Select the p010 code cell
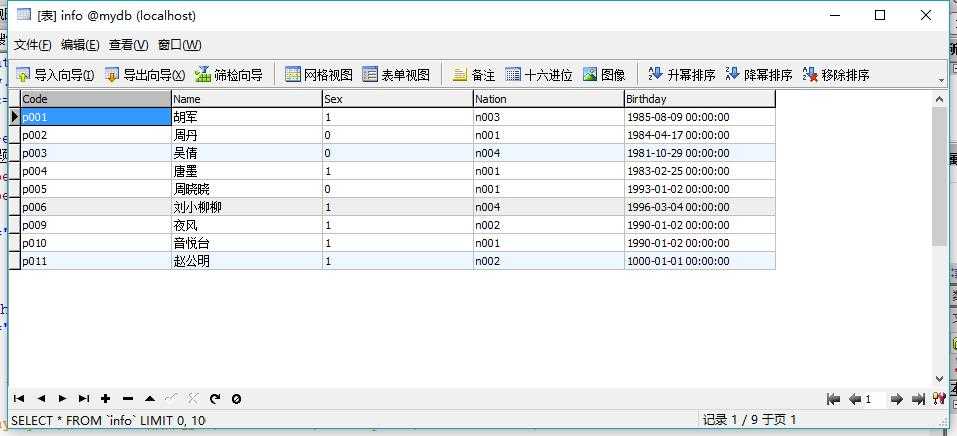This screenshot has width=957, height=436. coord(96,243)
